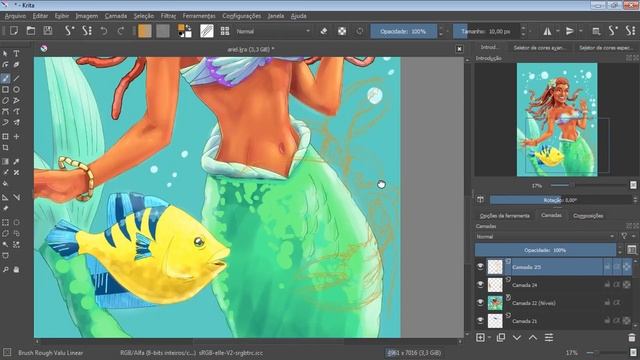Select Camada 24 layer row
This screenshot has height=360, width=640.
click(554, 284)
